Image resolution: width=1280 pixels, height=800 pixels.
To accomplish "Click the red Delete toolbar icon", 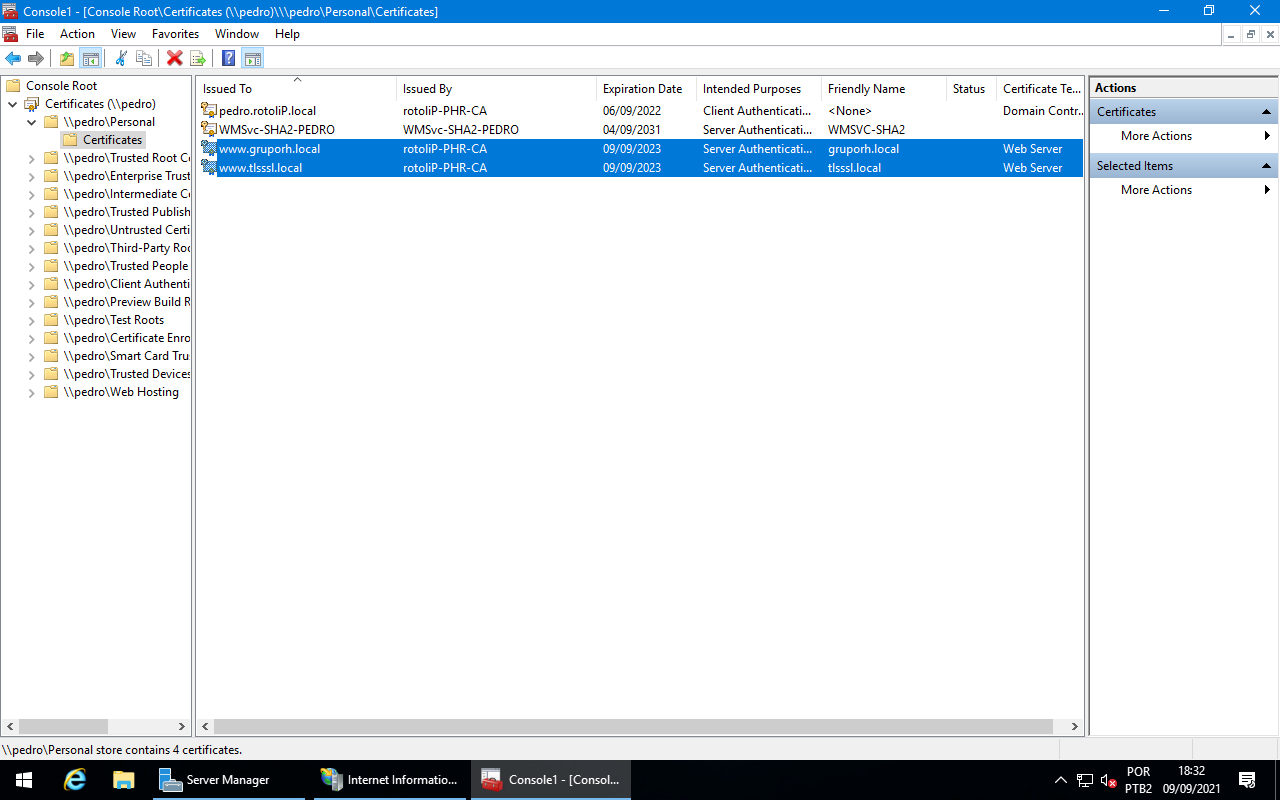I will (x=174, y=58).
